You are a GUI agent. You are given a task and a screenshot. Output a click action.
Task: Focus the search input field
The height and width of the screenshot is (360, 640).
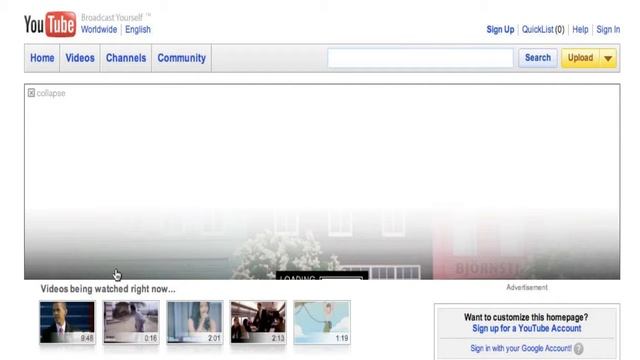[x=420, y=58]
